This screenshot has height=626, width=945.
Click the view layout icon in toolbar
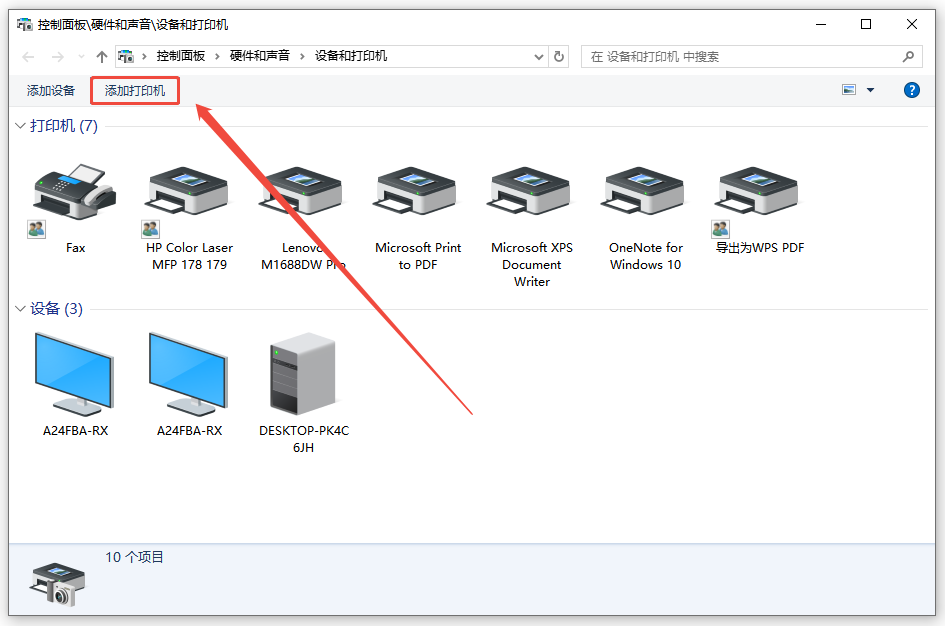pyautogui.click(x=849, y=90)
